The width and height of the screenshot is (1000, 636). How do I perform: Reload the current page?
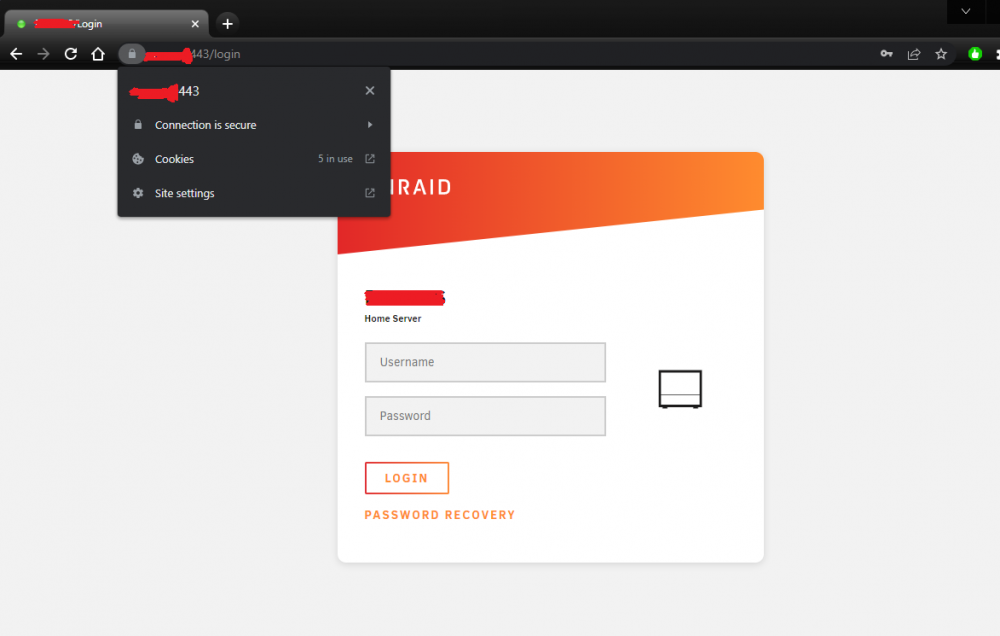(x=71, y=54)
